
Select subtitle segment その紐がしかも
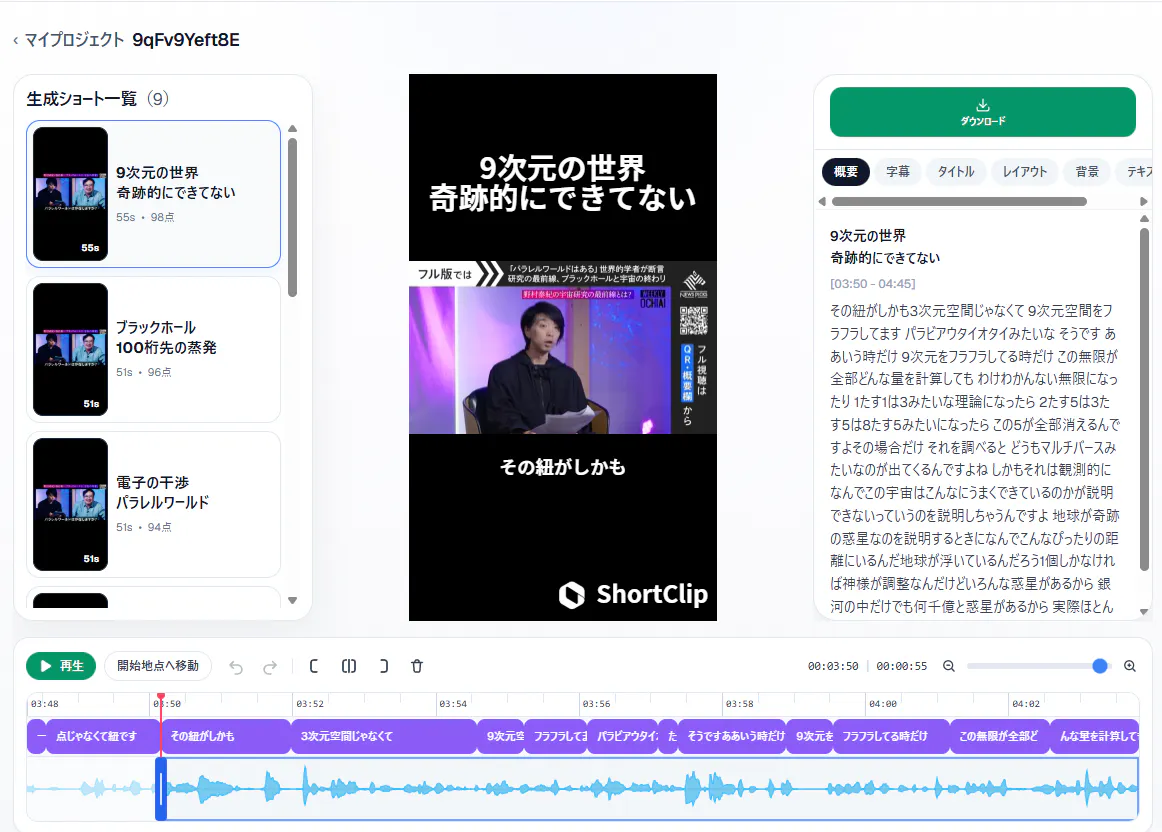[225, 736]
